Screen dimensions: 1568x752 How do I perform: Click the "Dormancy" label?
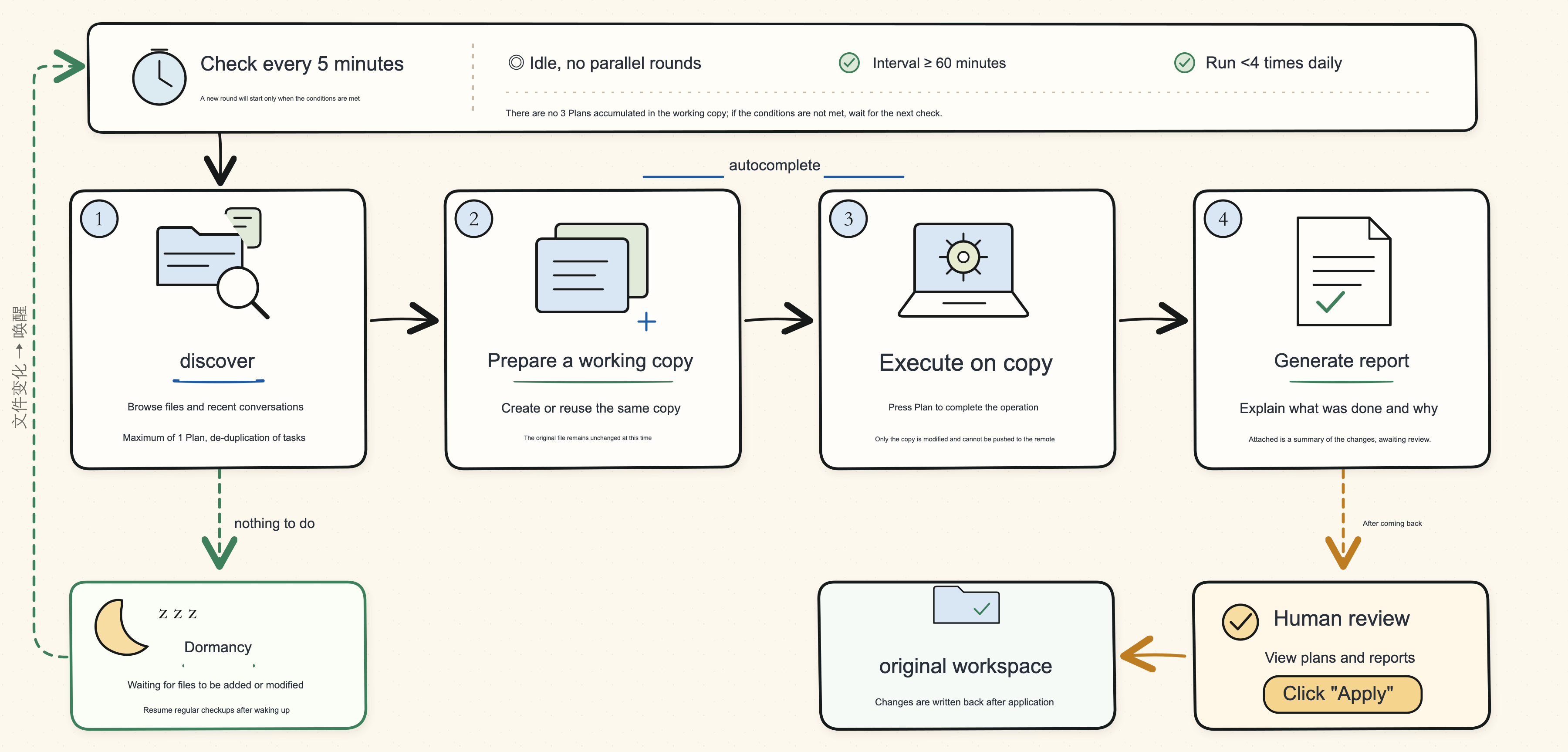pos(217,647)
